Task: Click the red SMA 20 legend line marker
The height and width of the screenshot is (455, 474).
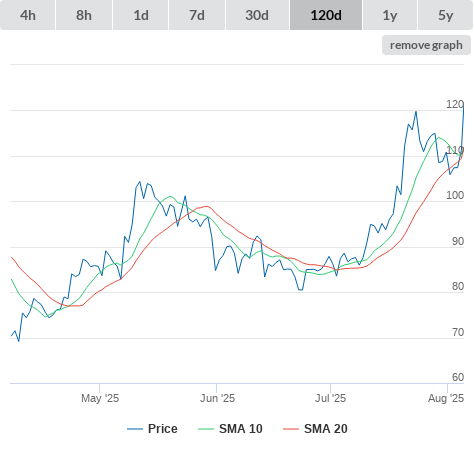Action: [291, 429]
